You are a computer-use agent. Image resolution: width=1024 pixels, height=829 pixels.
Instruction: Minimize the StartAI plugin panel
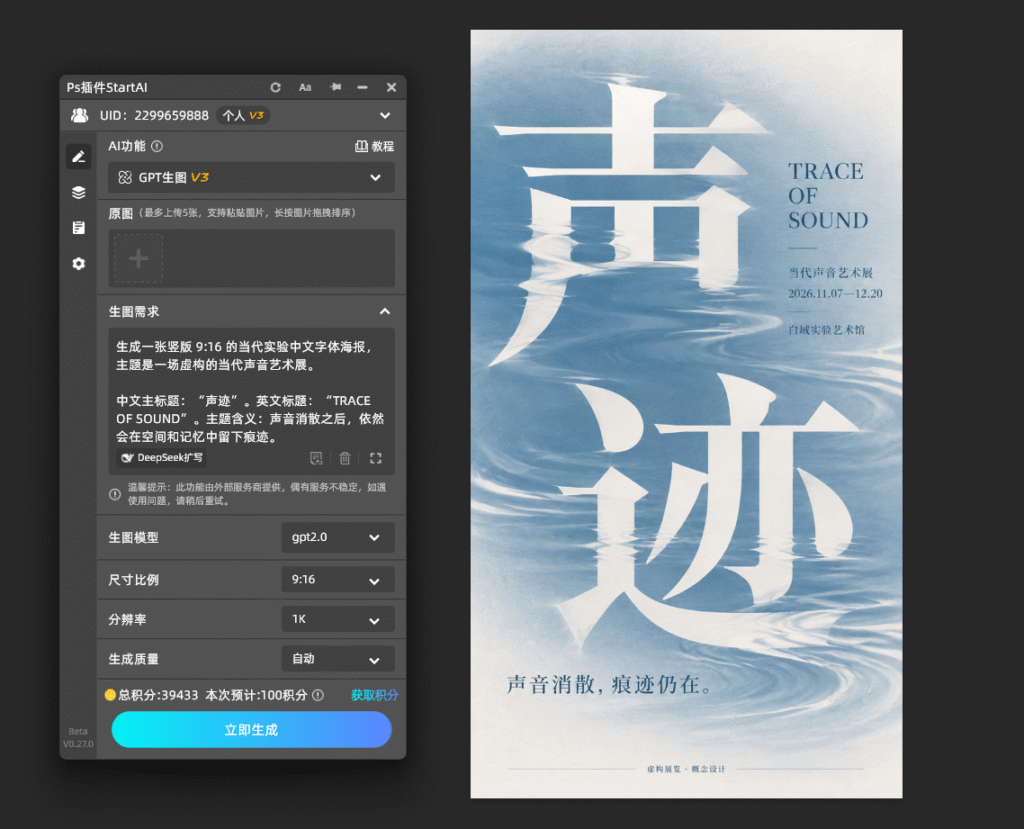tap(362, 88)
